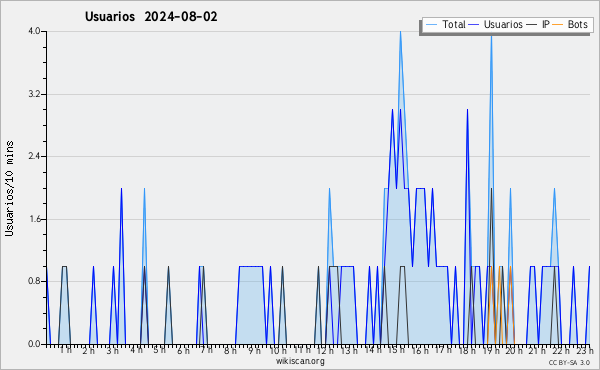Click the orange Bots legend line

(558, 25)
